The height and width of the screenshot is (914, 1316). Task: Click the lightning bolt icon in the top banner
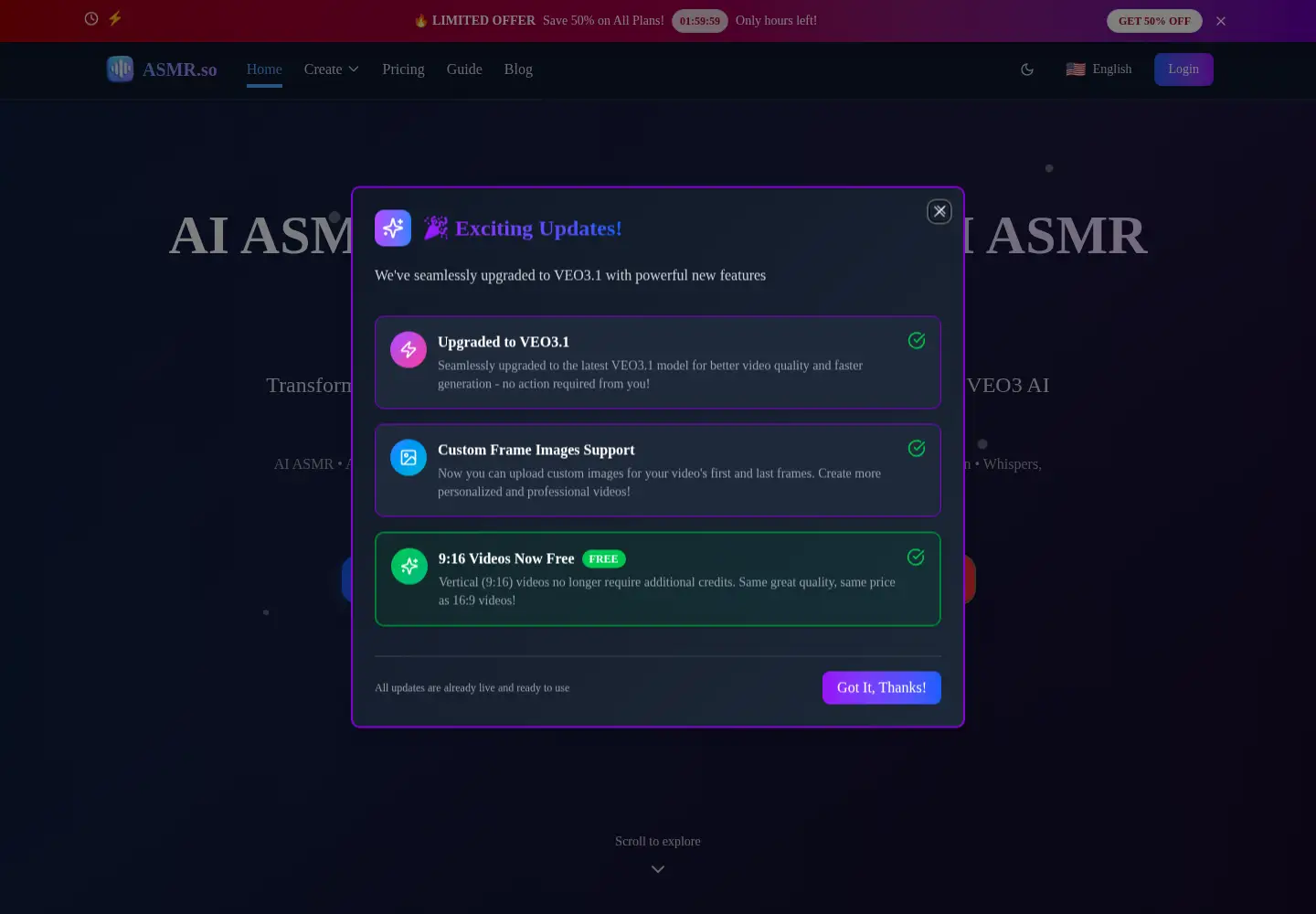pyautogui.click(x=115, y=18)
